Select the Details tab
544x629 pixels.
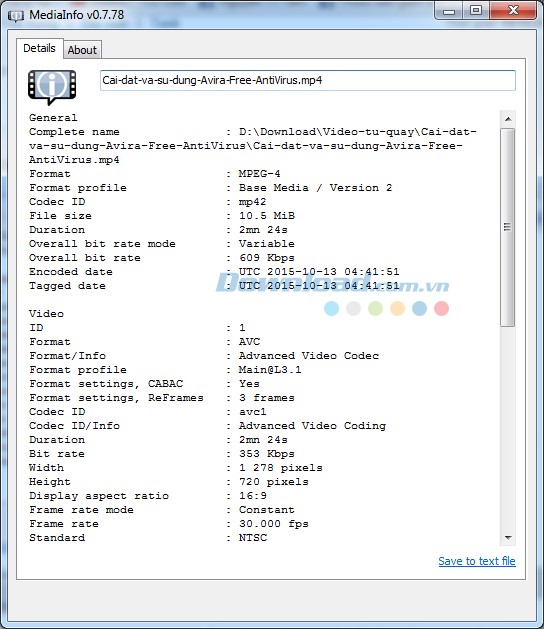(x=39, y=49)
